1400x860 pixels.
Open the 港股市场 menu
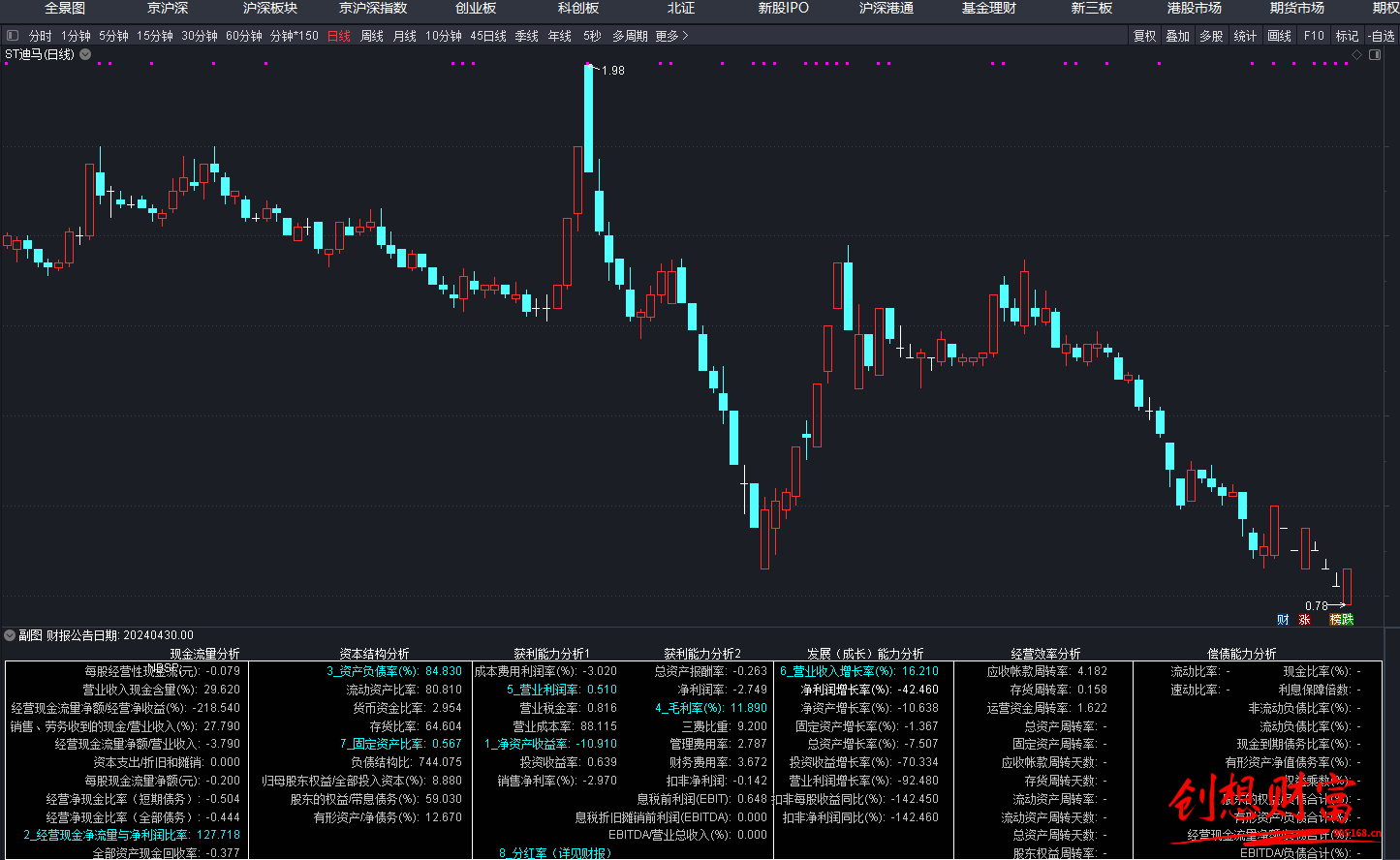coord(1195,8)
